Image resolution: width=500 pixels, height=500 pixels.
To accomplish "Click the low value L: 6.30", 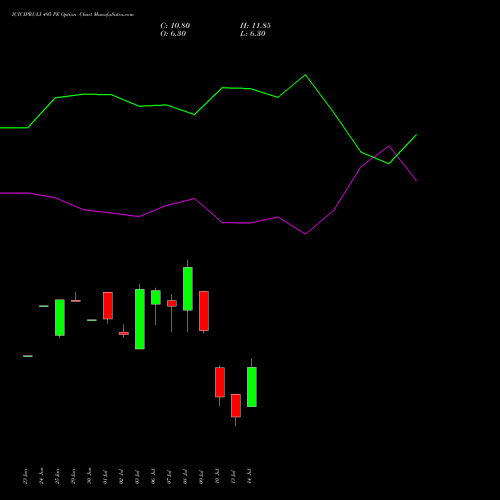I will [253, 34].
